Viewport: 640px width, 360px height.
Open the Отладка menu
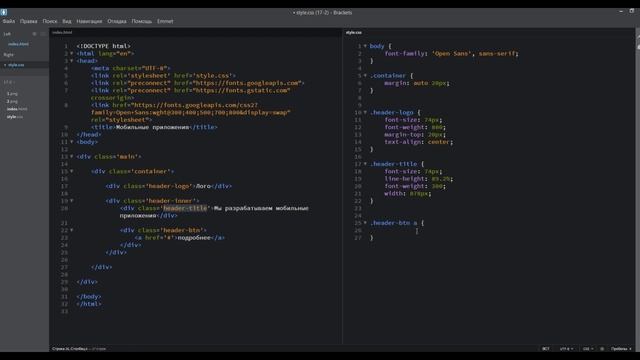tap(117, 21)
